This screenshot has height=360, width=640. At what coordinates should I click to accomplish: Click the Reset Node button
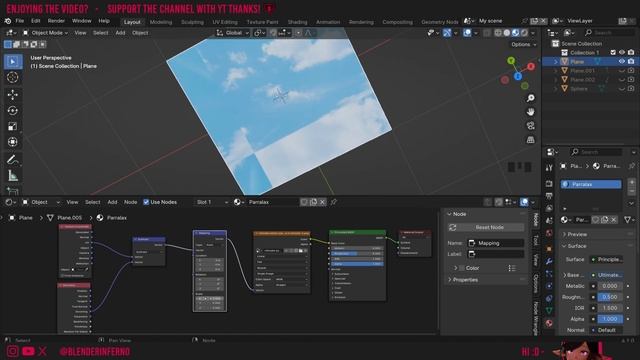[486, 227]
